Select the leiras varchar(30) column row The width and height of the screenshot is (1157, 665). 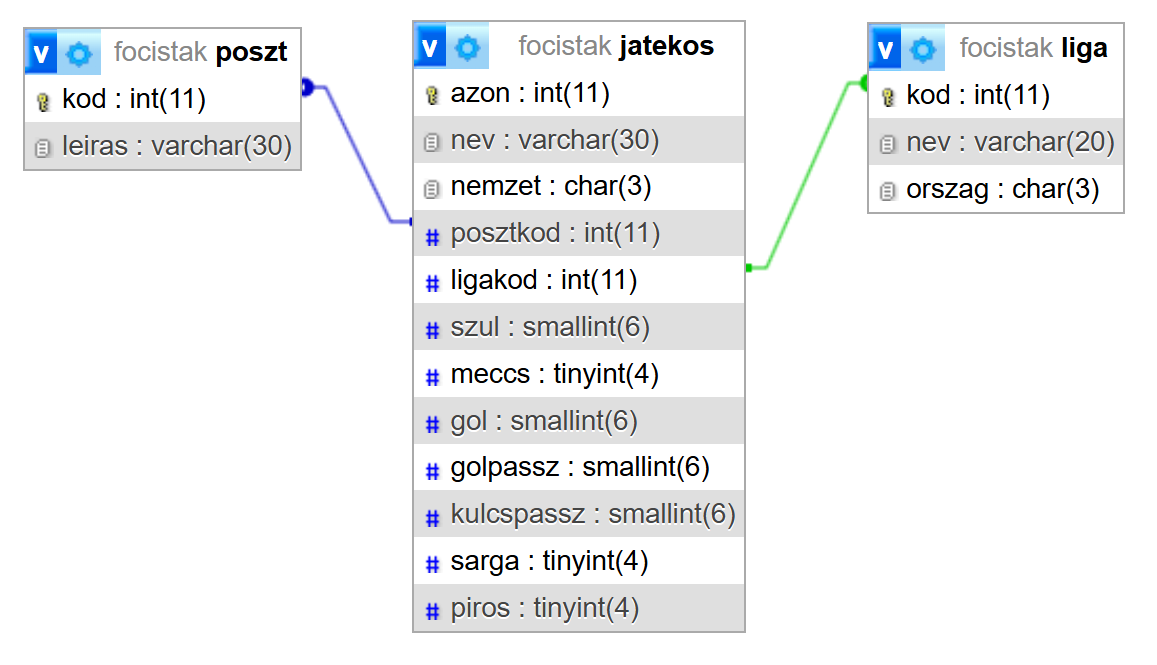click(162, 146)
